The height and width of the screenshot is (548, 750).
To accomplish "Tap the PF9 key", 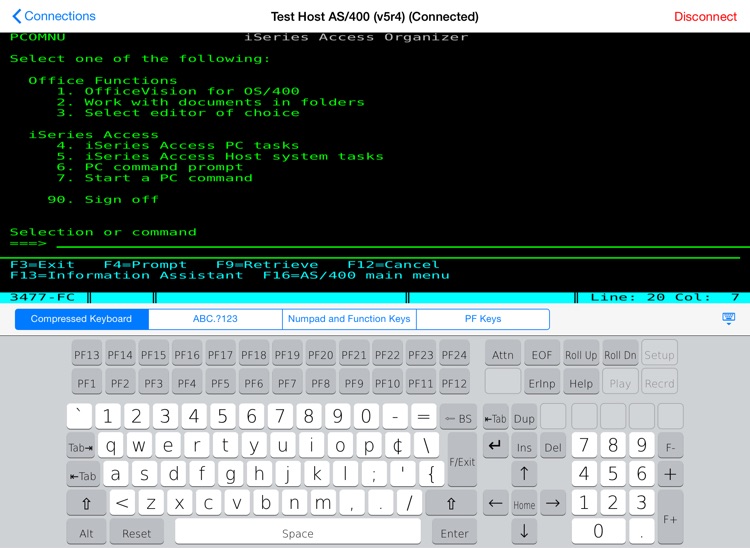I will [x=354, y=384].
